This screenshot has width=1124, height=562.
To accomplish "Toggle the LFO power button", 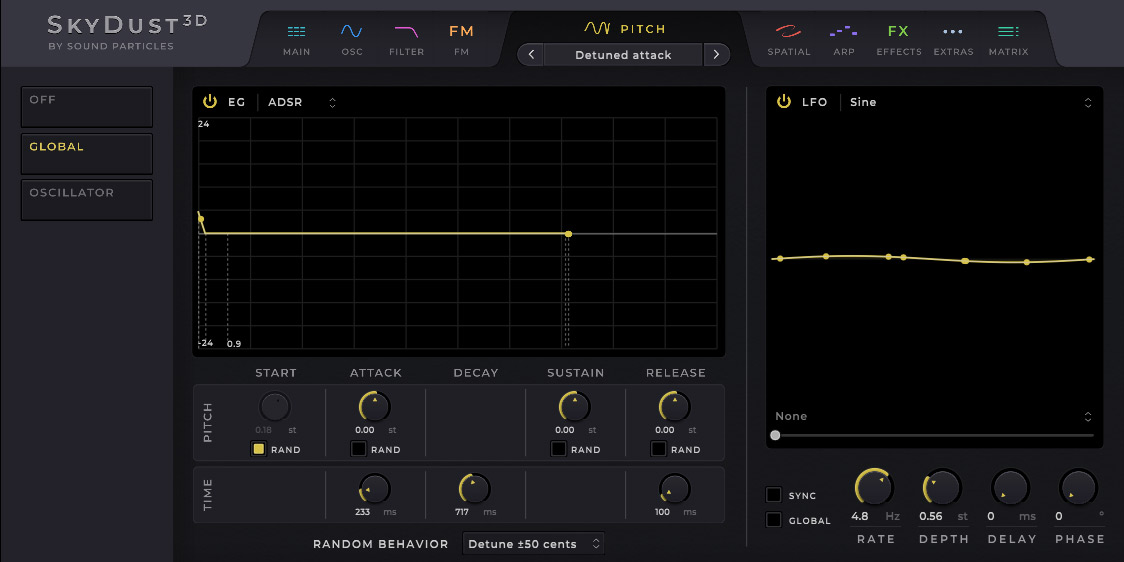I will point(784,102).
